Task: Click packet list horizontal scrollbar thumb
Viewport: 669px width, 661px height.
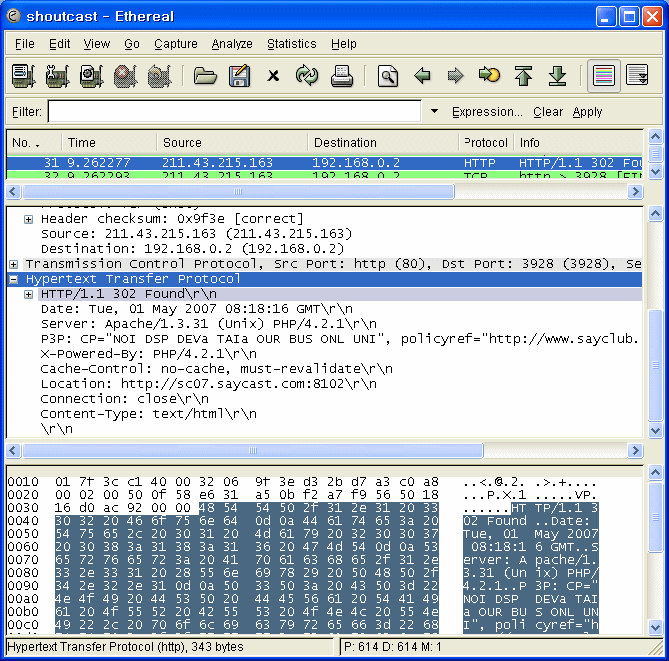Action: [238, 192]
